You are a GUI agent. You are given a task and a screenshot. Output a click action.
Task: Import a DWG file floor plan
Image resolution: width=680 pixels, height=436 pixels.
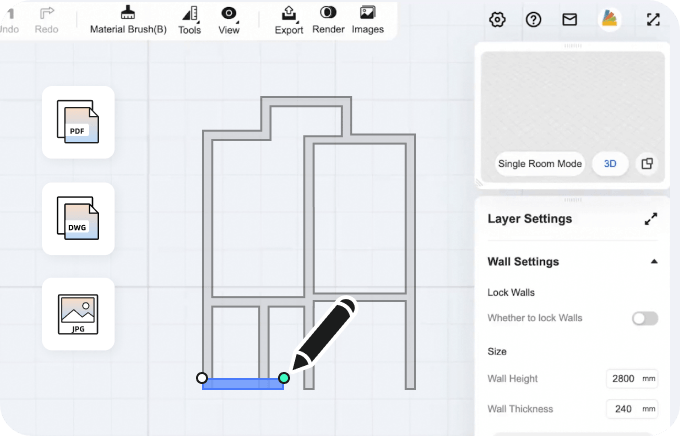click(78, 219)
